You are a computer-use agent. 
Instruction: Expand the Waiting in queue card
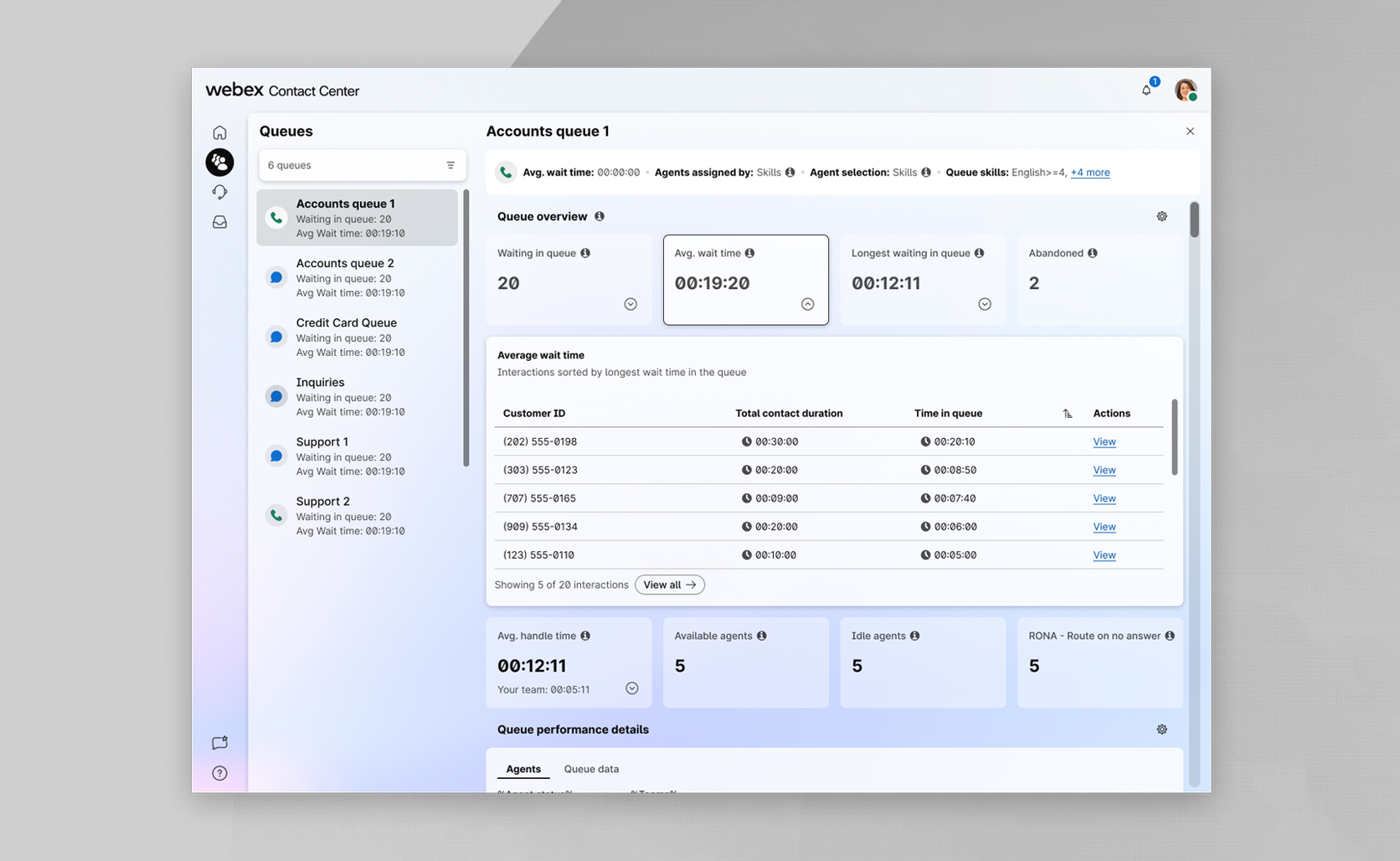click(x=631, y=304)
